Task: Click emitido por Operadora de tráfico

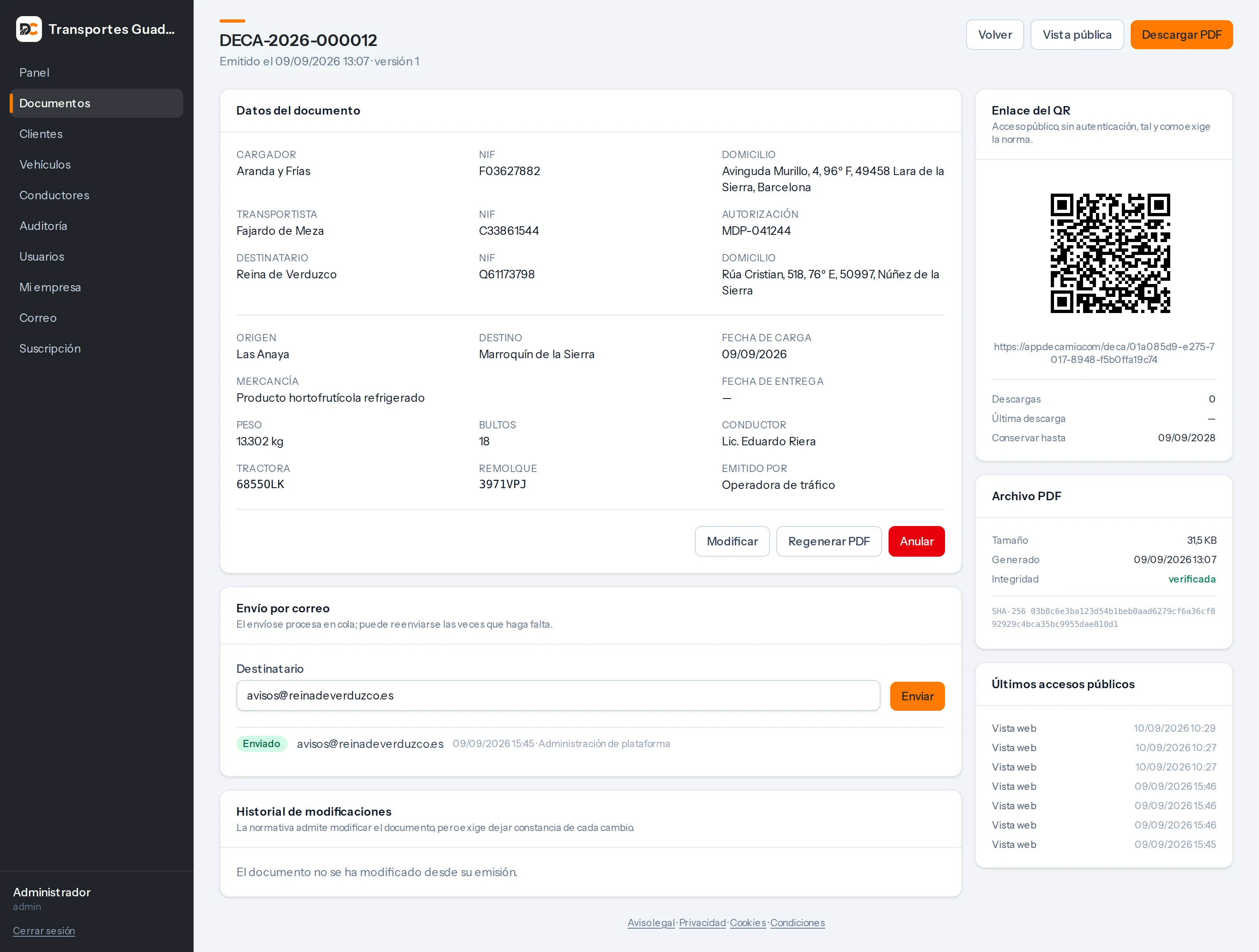Action: pyautogui.click(x=778, y=485)
